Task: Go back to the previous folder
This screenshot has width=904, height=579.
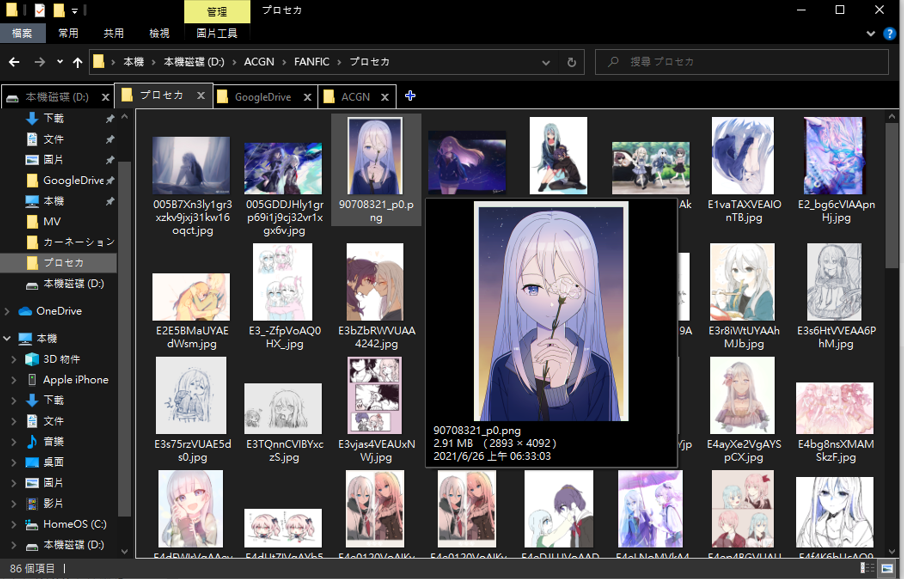Action: tap(14, 62)
